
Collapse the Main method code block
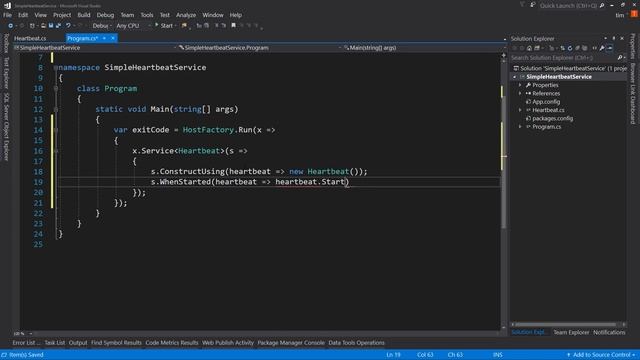click(56, 109)
